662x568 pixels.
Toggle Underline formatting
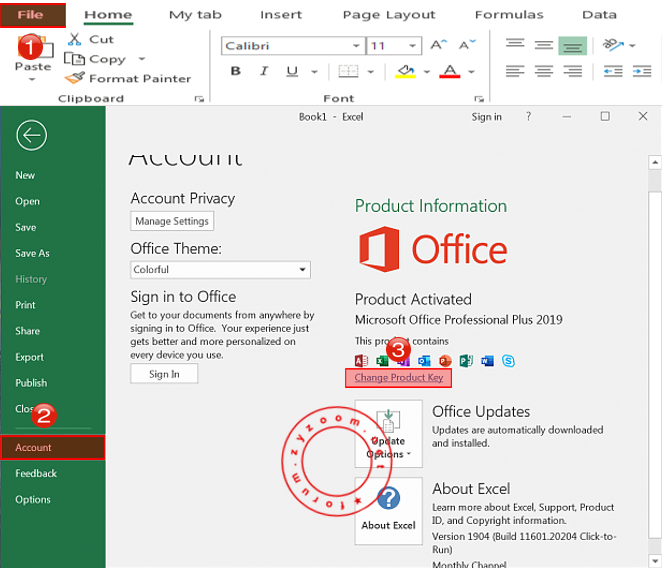pyautogui.click(x=292, y=71)
